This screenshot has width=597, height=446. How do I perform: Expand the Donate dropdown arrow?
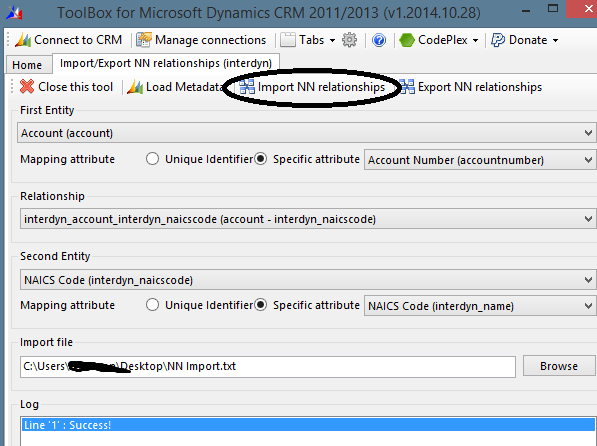coord(555,40)
